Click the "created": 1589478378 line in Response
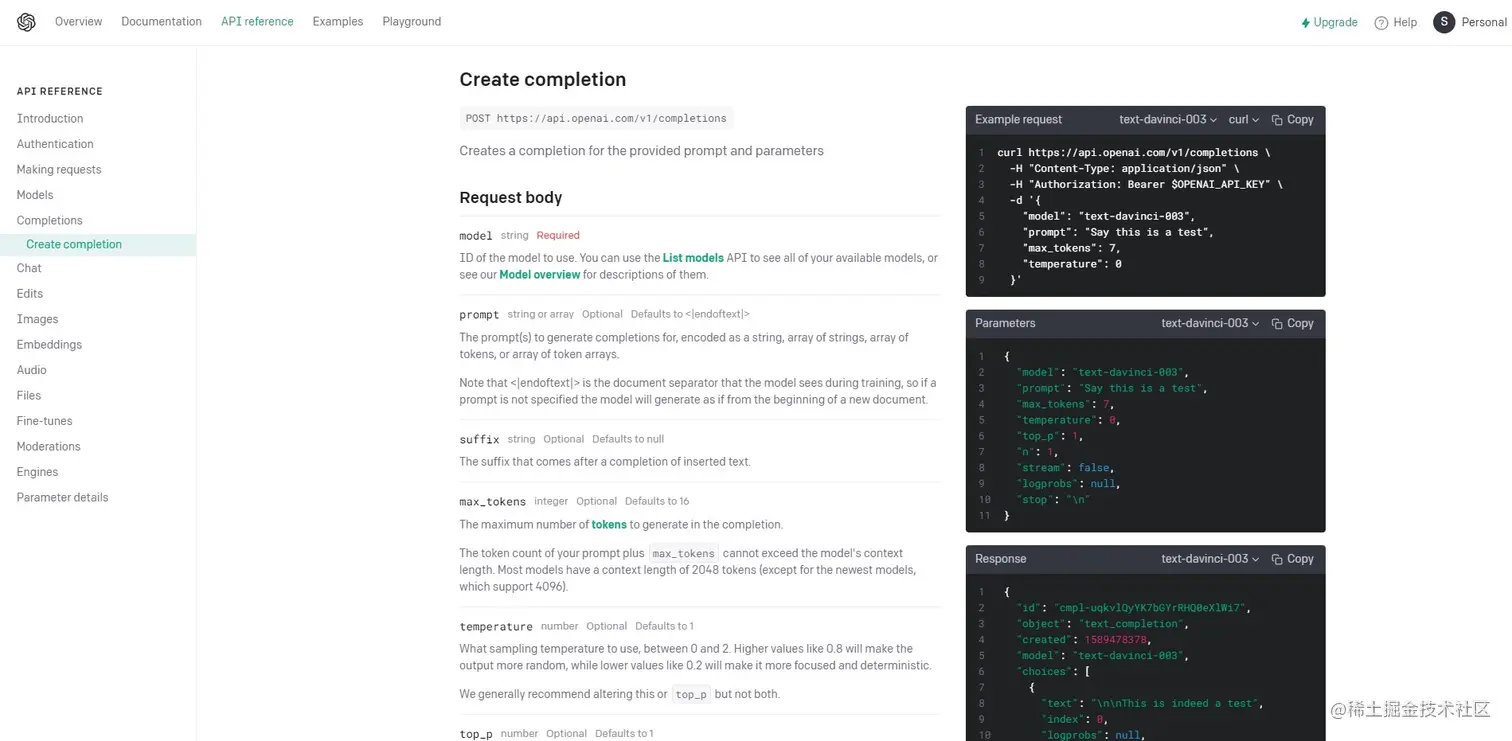The height and width of the screenshot is (741, 1512). click(1084, 640)
